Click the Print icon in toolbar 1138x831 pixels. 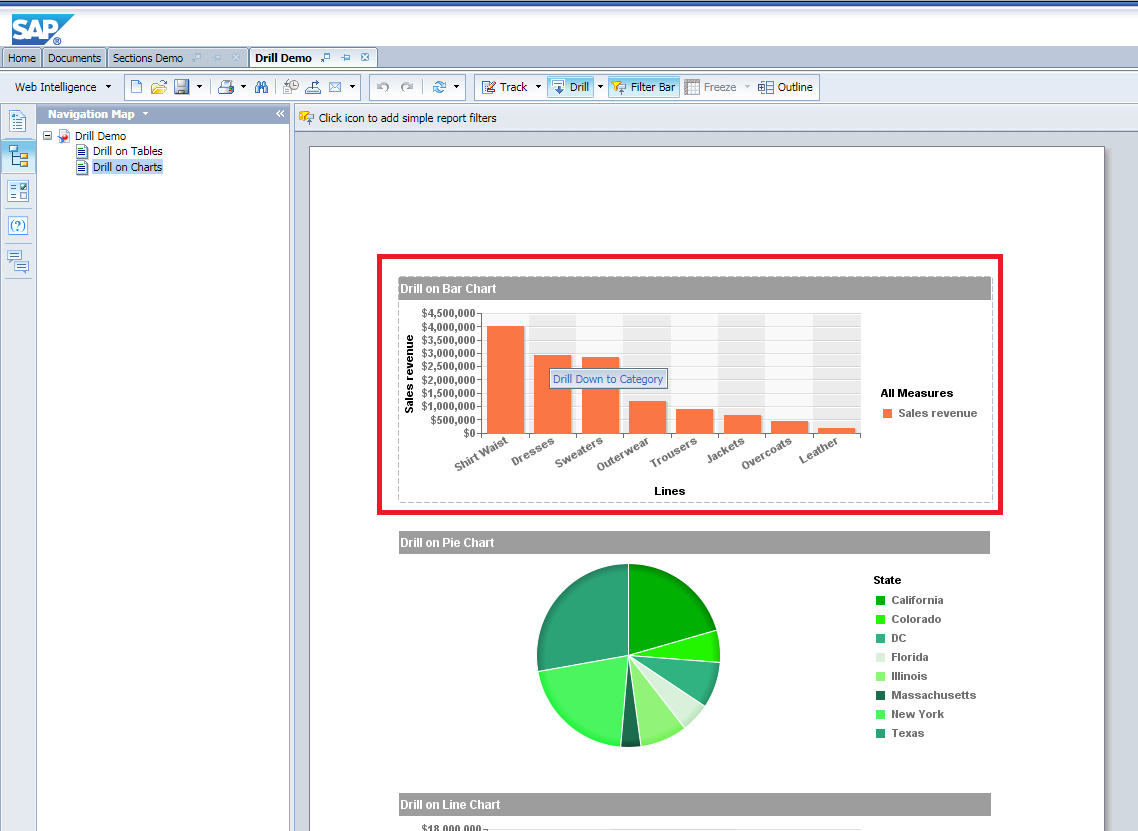pos(226,87)
